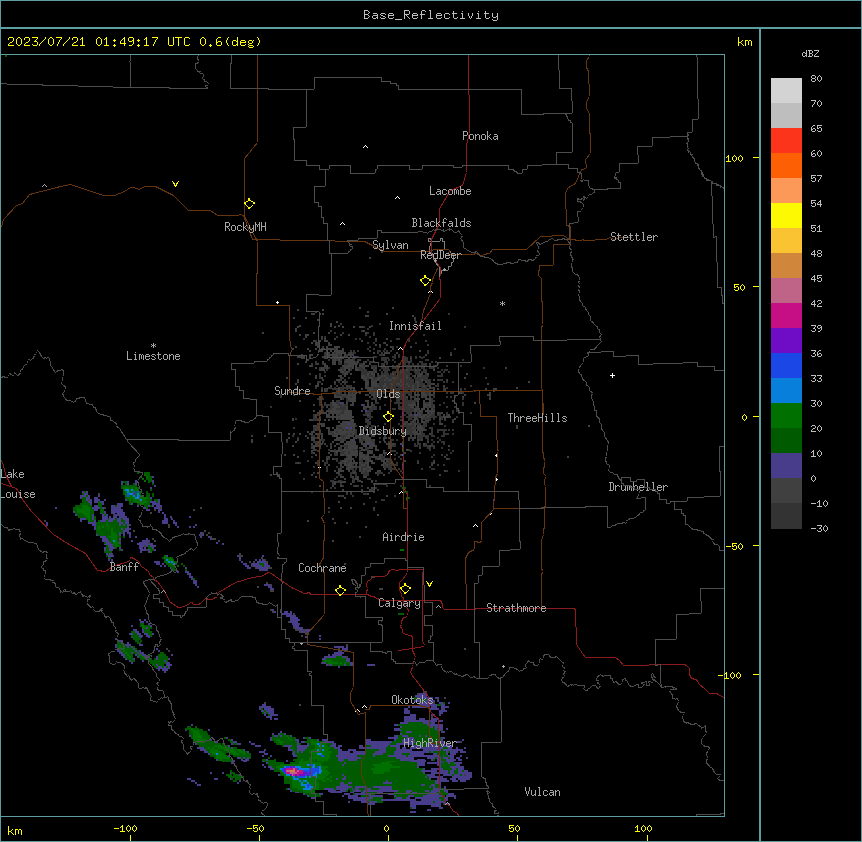Click the white plus marker west of Drumheller county
862x842 pixels.
pyautogui.click(x=612, y=375)
